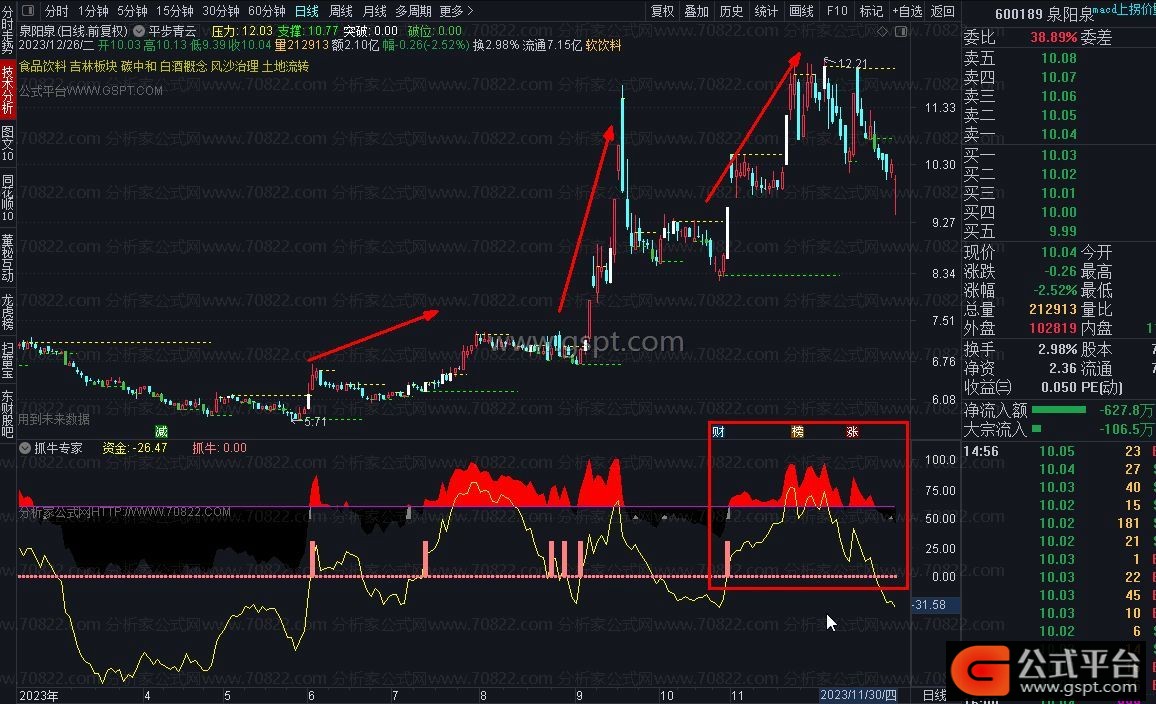Click the 2023/11/30/四 date marker on time axis
The height and width of the screenshot is (704, 1156).
[858, 695]
